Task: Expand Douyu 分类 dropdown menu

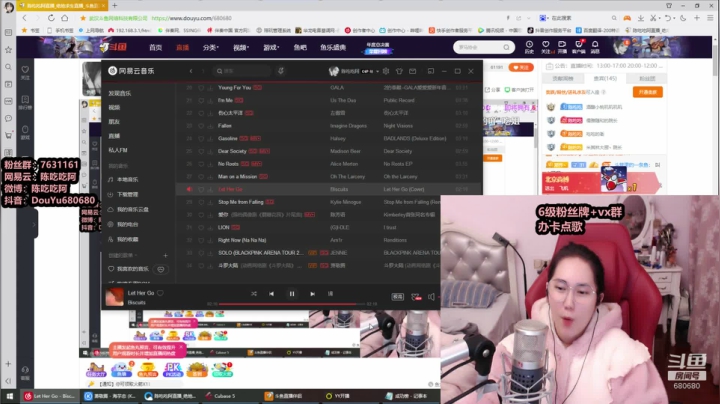Action: click(x=211, y=47)
